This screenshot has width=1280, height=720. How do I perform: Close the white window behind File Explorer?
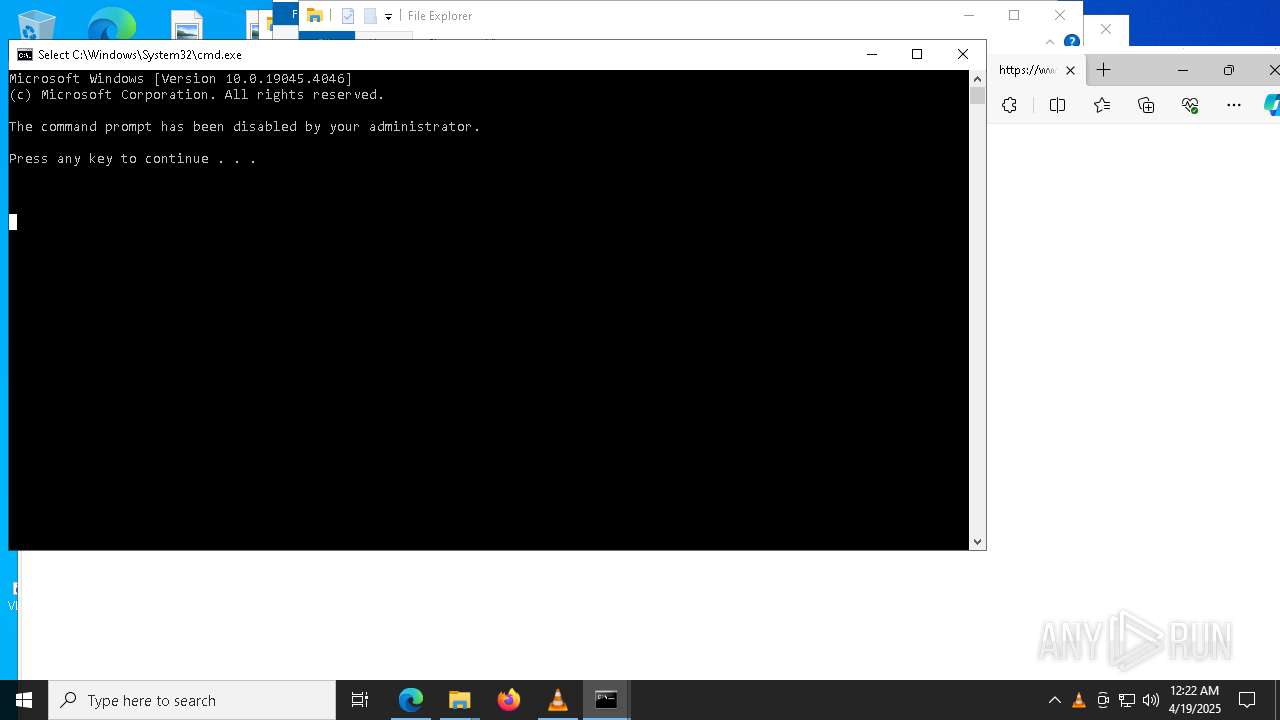click(1105, 30)
